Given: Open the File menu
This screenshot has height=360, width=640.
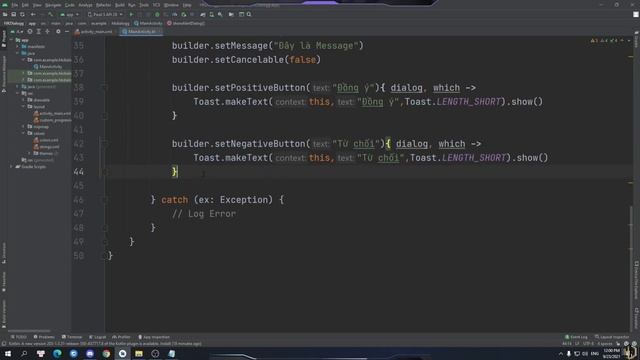Looking at the screenshot, I should [x=15, y=5].
